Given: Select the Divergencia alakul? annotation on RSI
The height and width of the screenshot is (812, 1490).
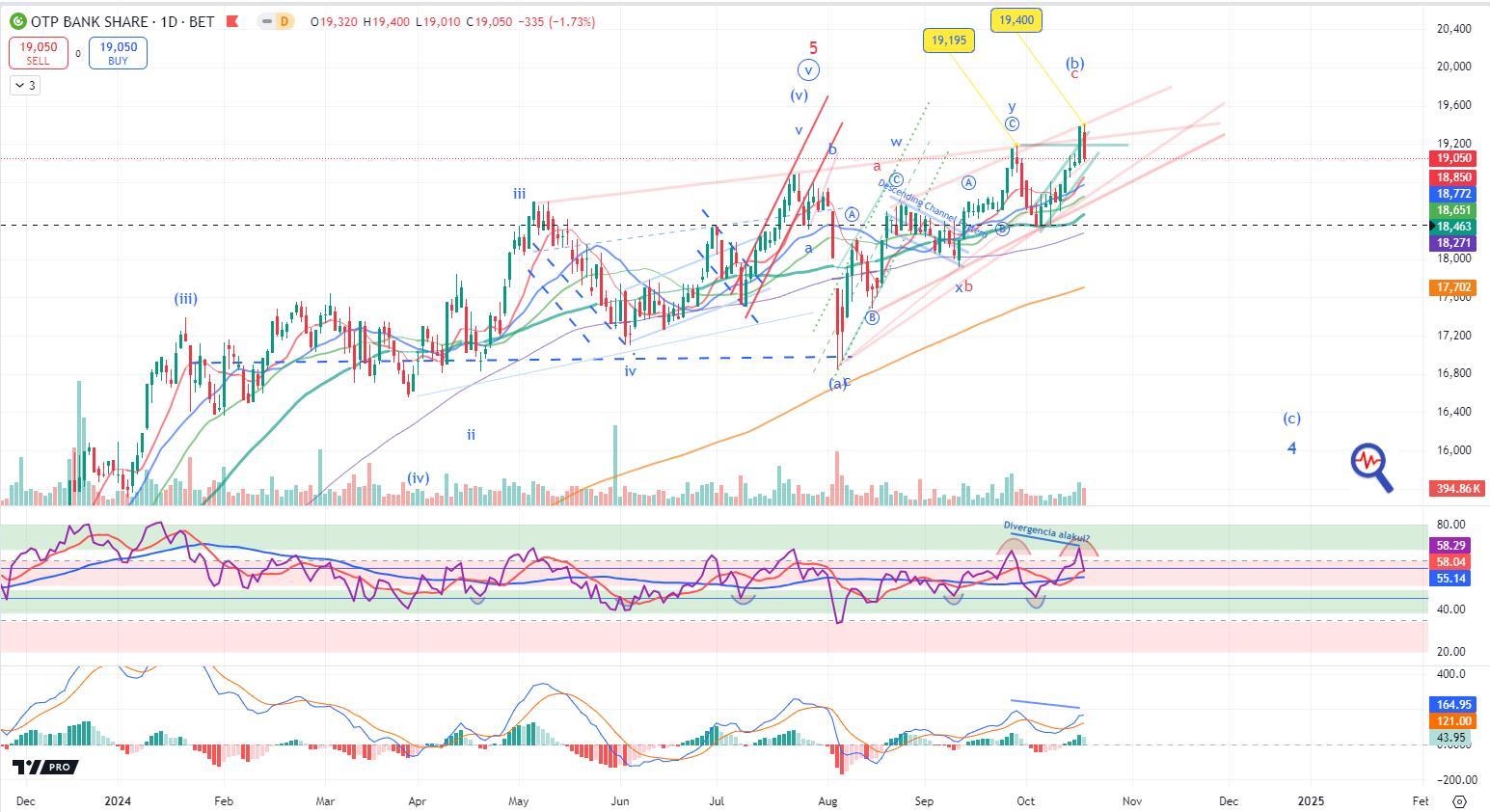Looking at the screenshot, I should (x=1047, y=531).
